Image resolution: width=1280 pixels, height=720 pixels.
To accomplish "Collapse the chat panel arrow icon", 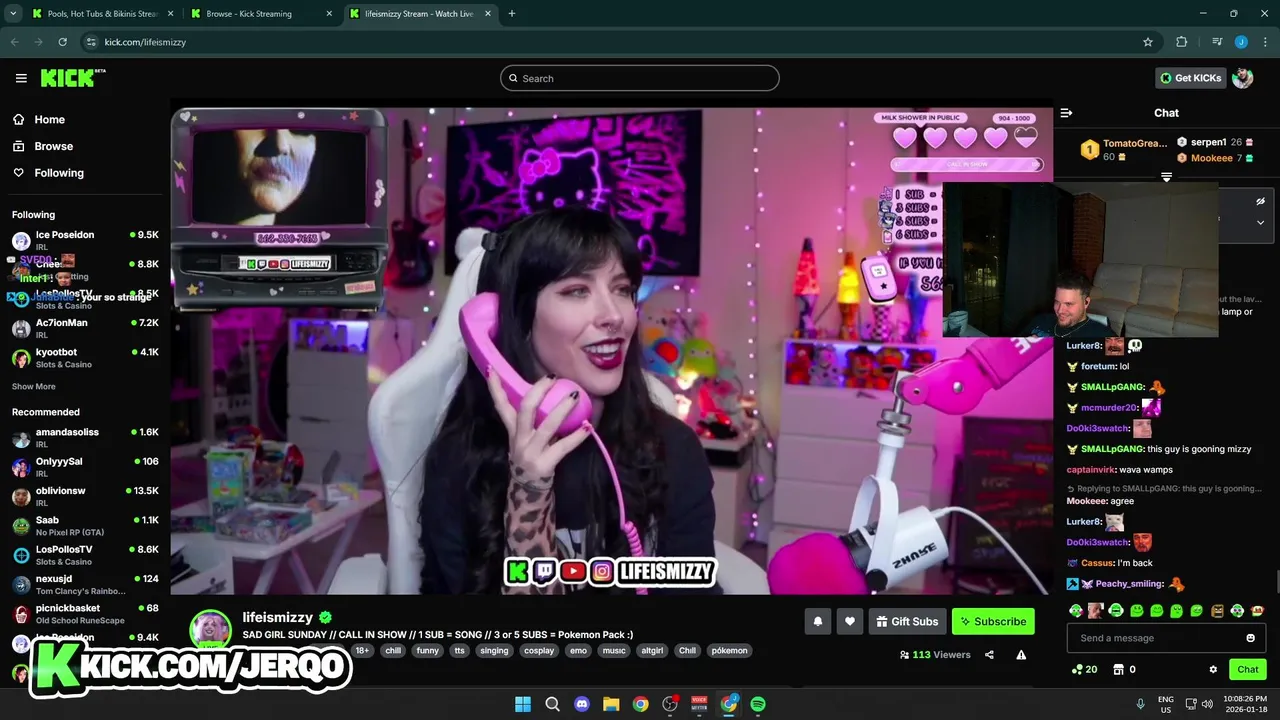I will click(1066, 113).
